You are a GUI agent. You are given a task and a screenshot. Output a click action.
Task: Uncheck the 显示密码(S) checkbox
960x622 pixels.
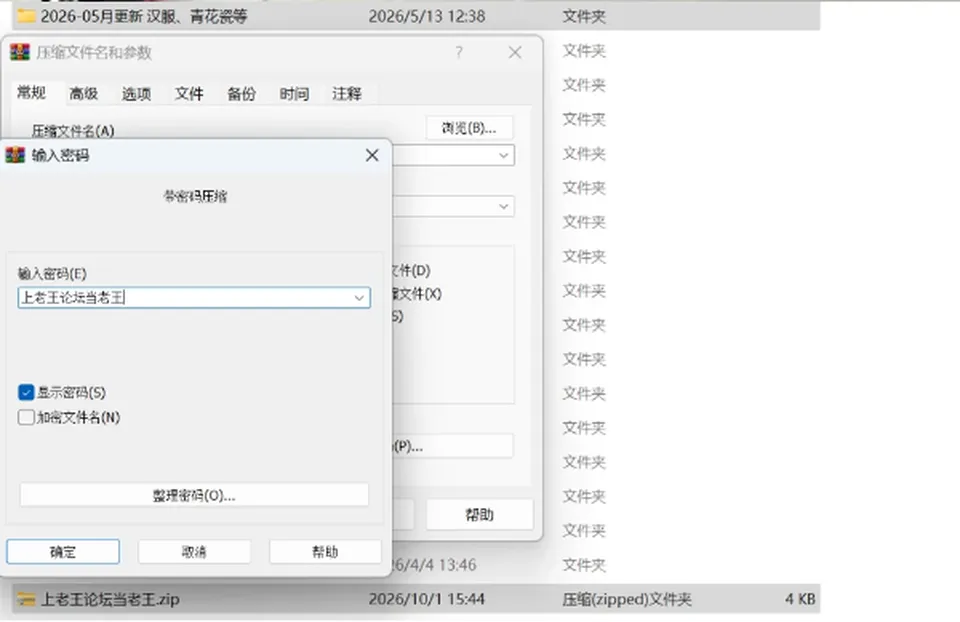26,392
